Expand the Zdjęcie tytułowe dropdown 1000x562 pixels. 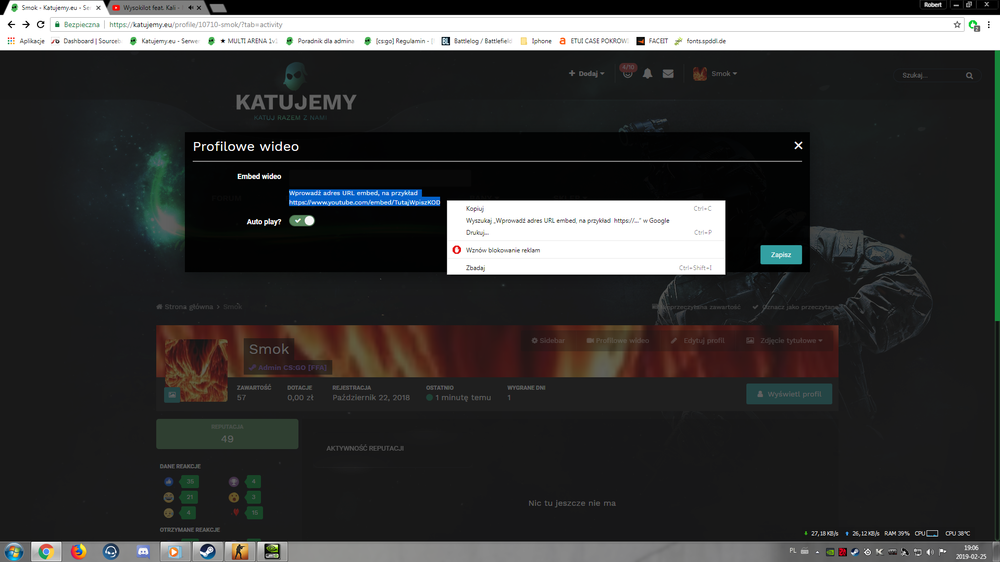(x=784, y=341)
